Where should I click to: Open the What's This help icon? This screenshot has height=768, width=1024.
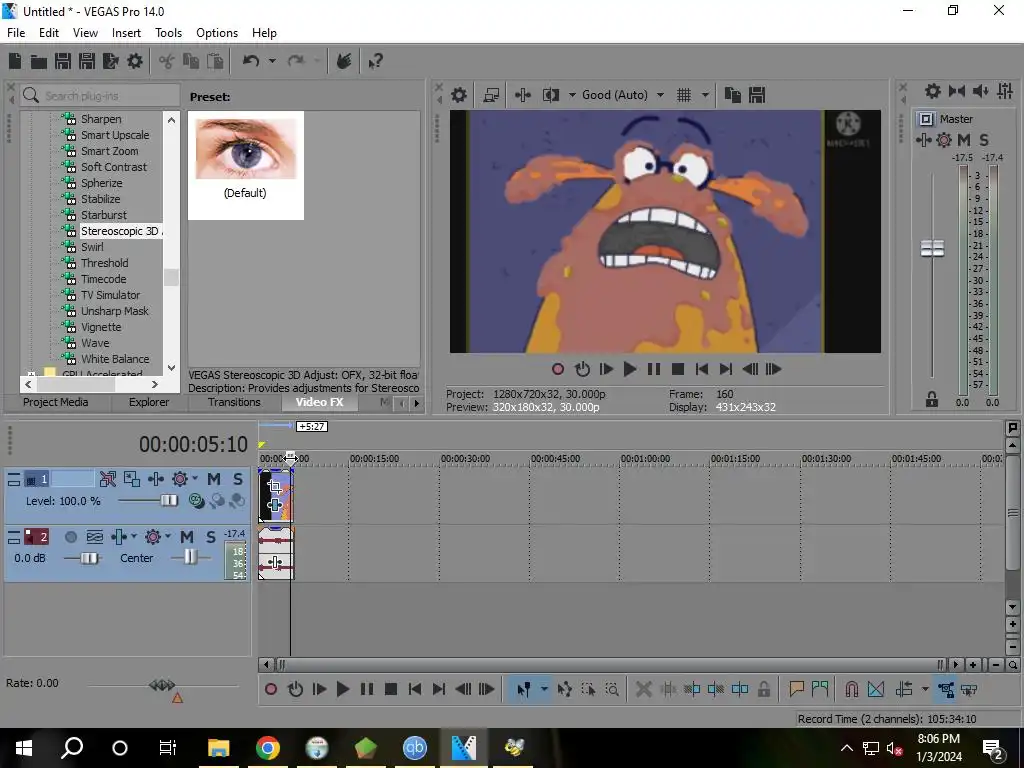tap(376, 61)
